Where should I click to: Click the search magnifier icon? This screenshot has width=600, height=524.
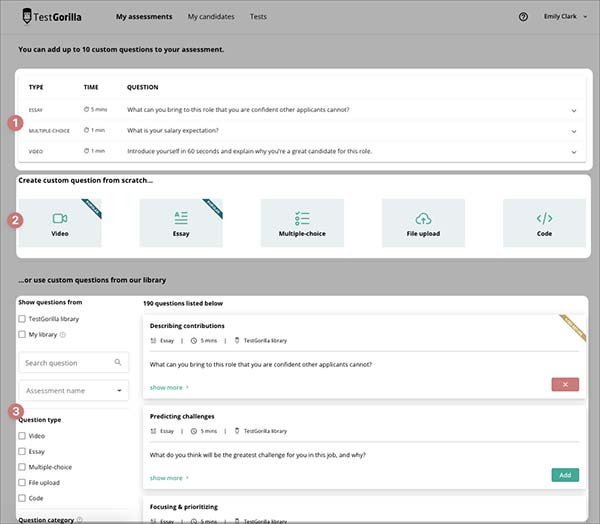118,363
